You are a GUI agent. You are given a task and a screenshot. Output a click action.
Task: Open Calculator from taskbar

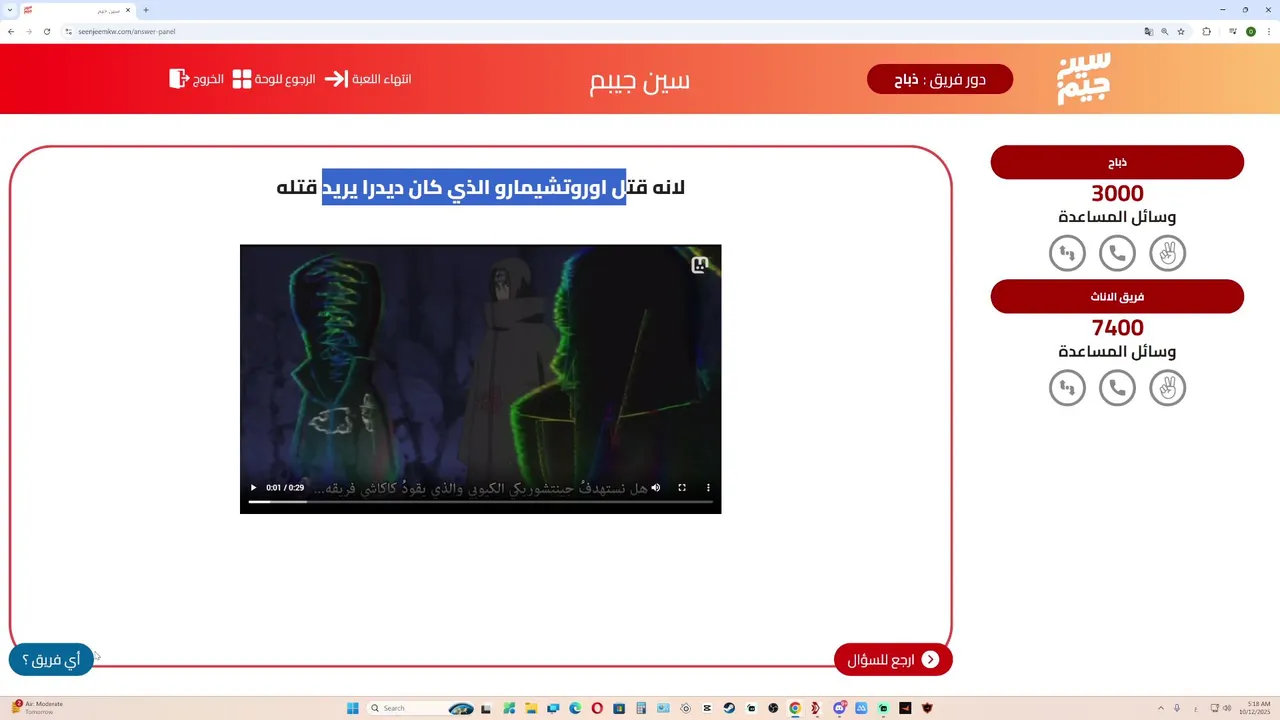[x=641, y=708]
